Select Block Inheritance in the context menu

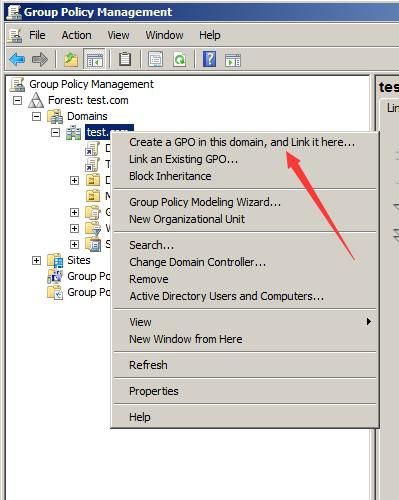(245, 176)
